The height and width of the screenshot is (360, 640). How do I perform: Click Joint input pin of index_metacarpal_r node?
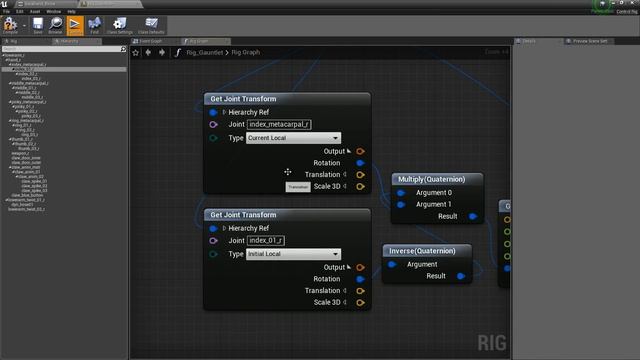pos(213,124)
